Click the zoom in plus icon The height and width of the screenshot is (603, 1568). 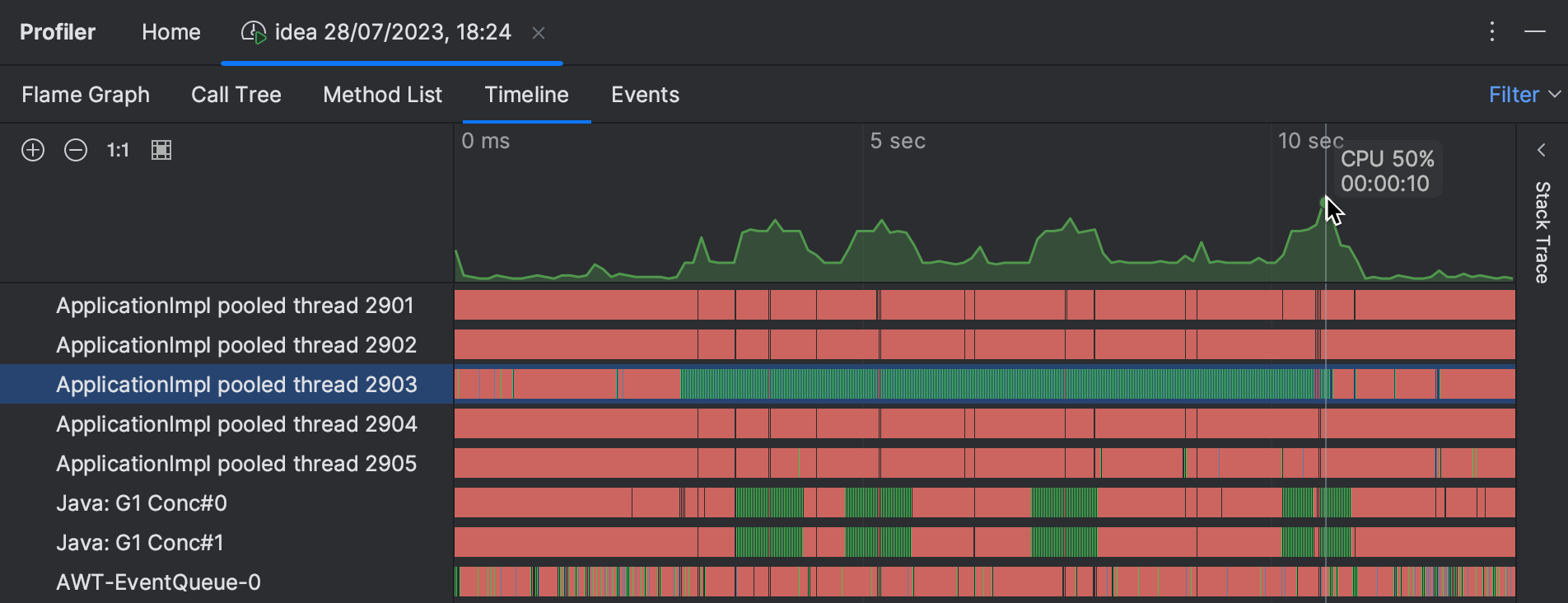tap(33, 150)
